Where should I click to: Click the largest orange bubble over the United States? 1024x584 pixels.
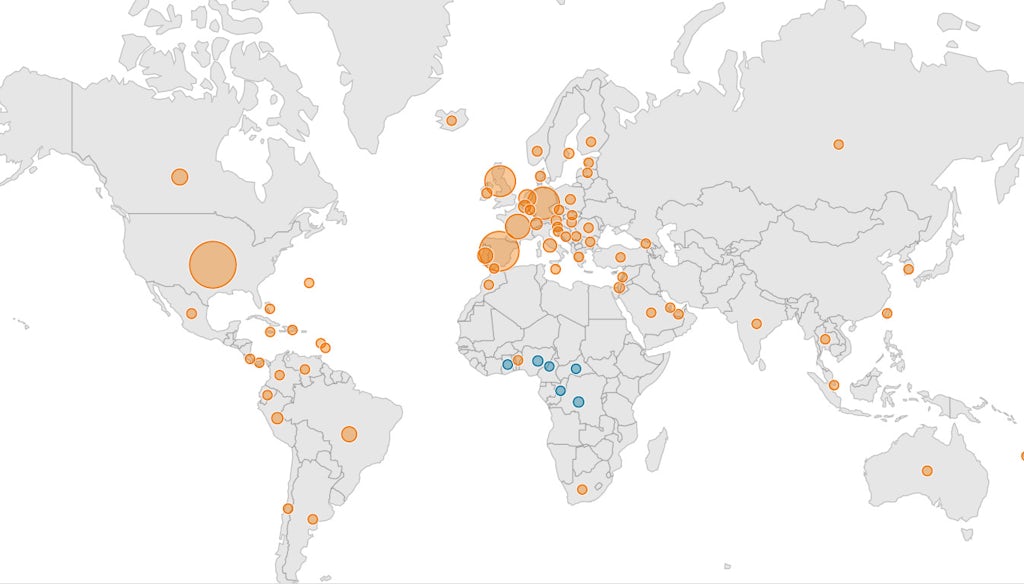(212, 265)
